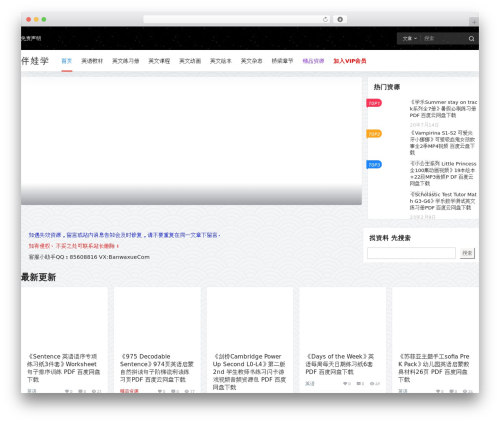Image resolution: width=500 pixels, height=423 pixels.
Task: Click the browser reload icon
Action: [x=325, y=19]
